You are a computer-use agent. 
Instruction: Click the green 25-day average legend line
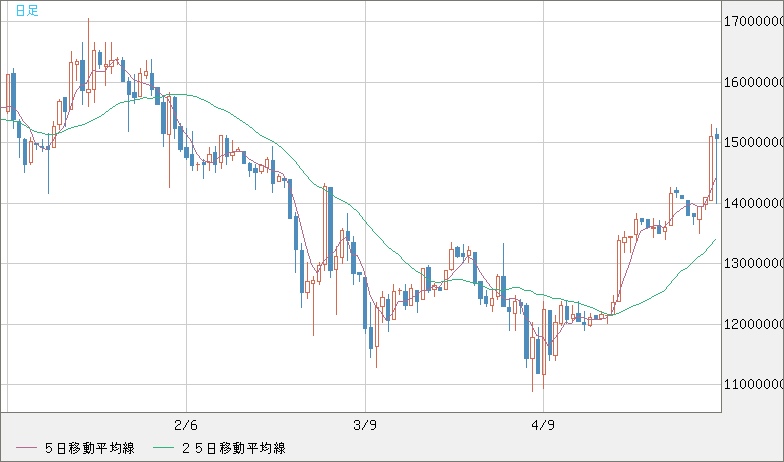tap(164, 448)
